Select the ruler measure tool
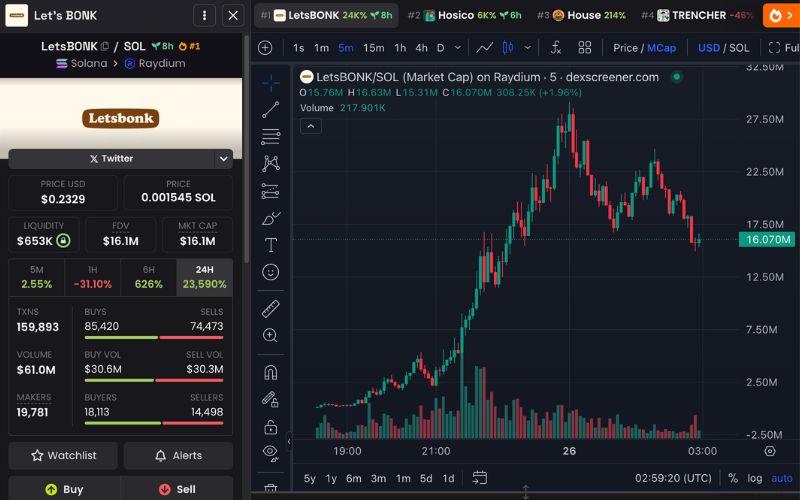The image size is (800, 500). [271, 309]
